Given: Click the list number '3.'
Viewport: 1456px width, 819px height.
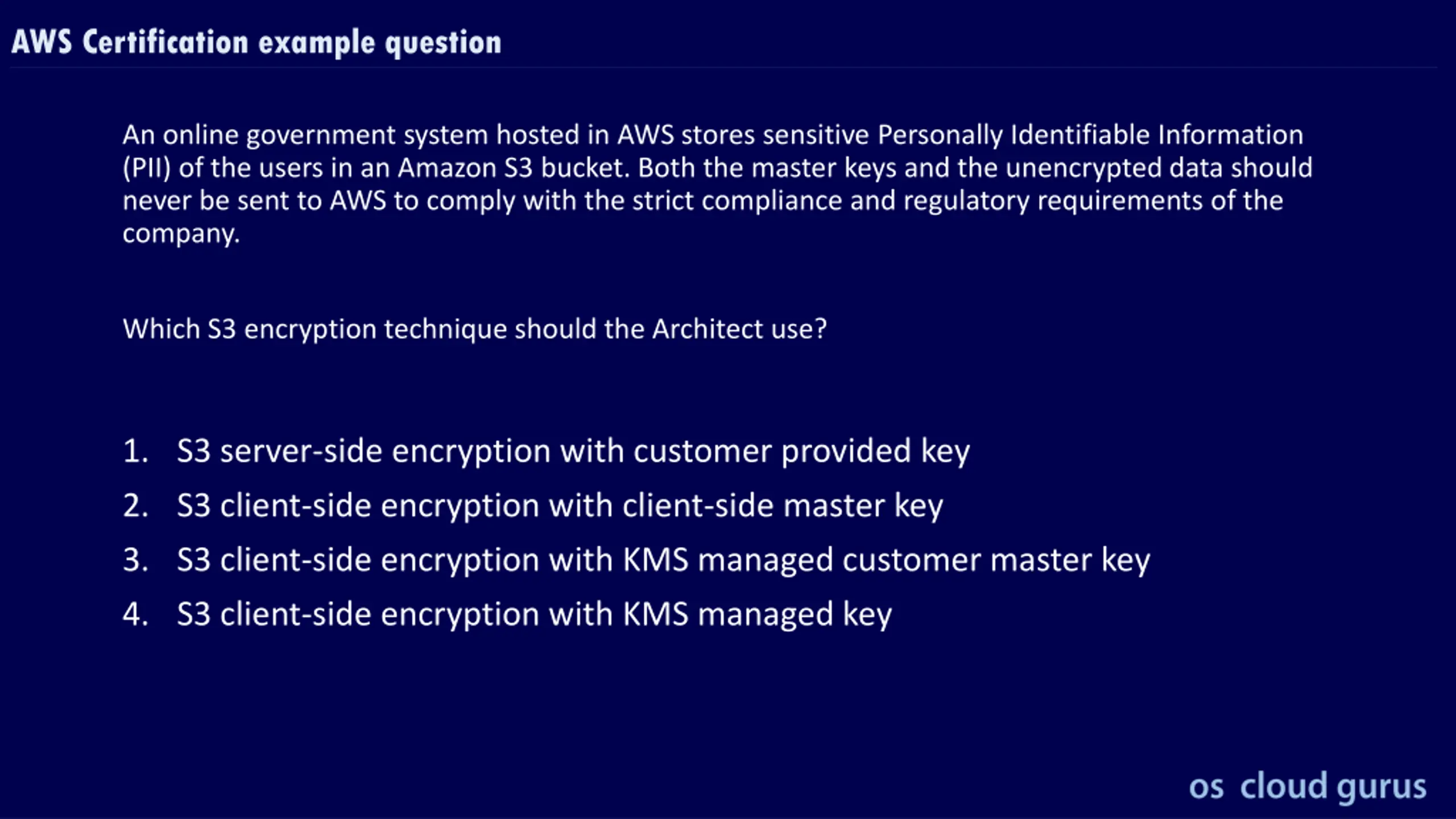Looking at the screenshot, I should (x=135, y=560).
